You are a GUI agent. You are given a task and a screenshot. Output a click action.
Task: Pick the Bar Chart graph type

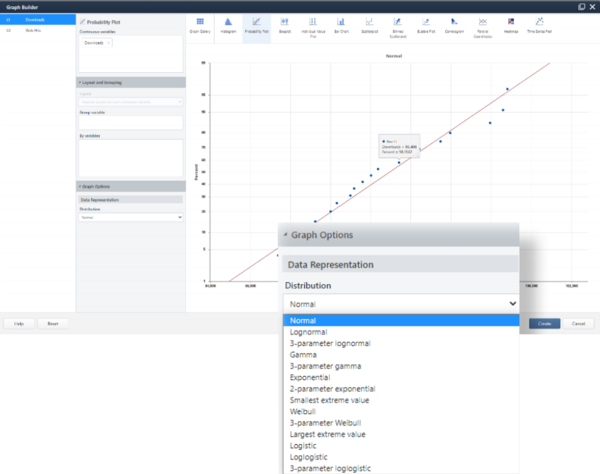coord(341,26)
